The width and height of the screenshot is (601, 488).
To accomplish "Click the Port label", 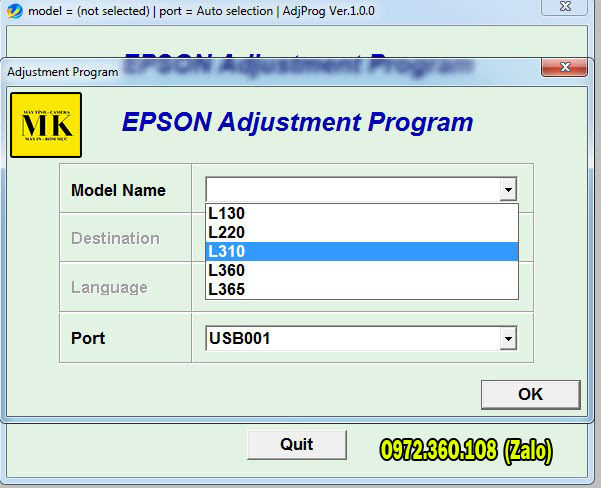I will [88, 338].
